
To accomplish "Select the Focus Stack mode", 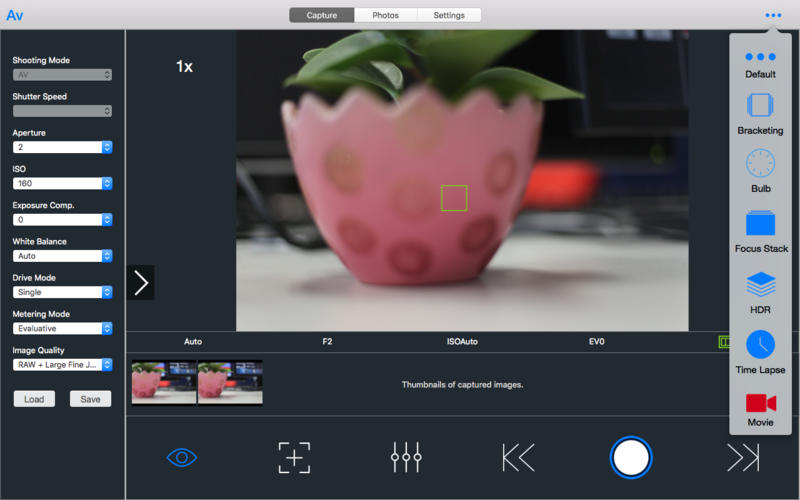I will (760, 223).
